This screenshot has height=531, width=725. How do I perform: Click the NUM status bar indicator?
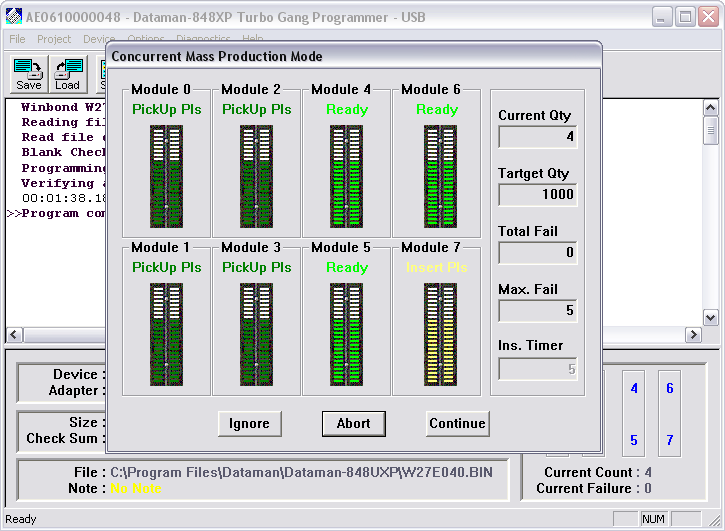[x=653, y=519]
